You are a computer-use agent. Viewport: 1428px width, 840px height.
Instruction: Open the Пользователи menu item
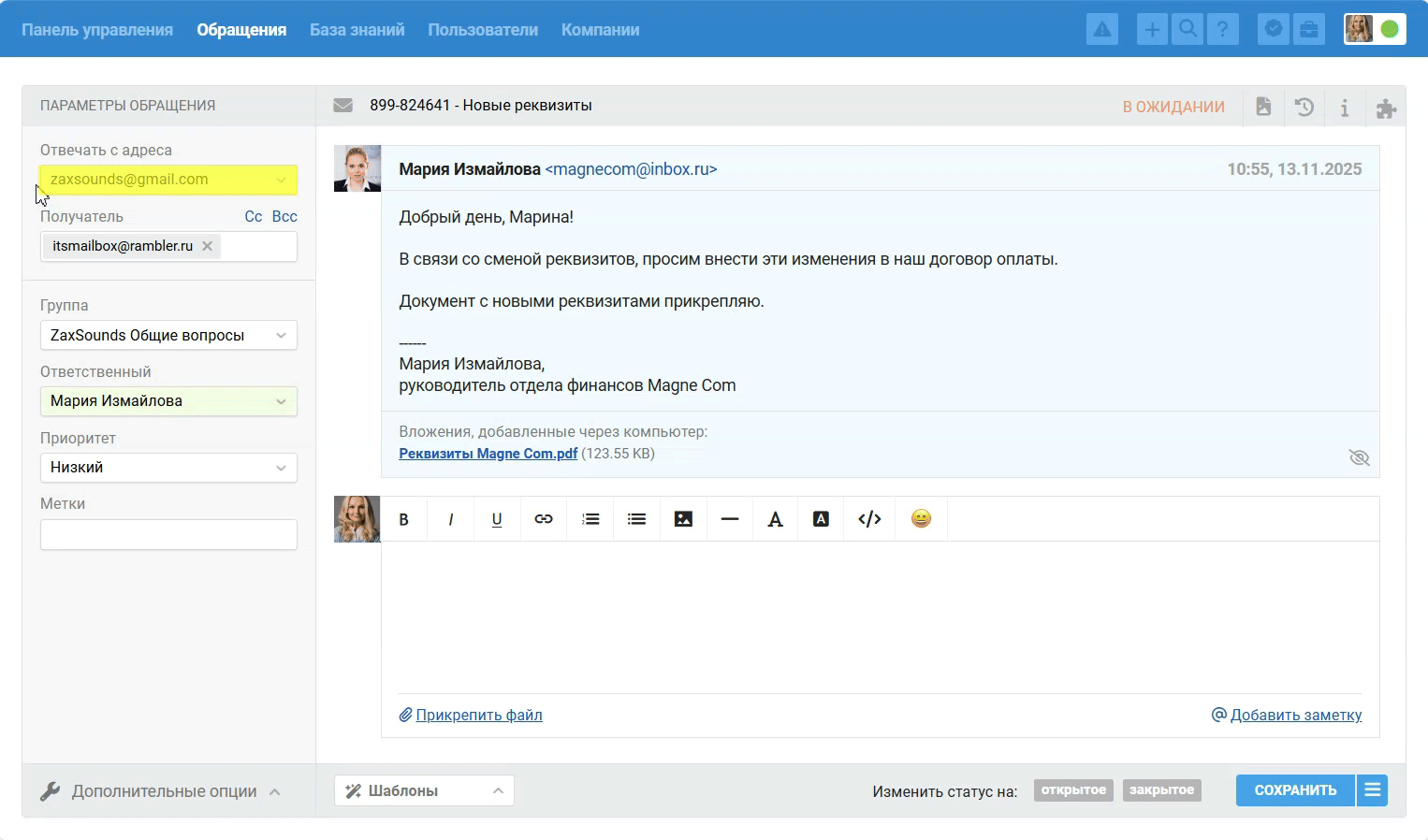483,30
